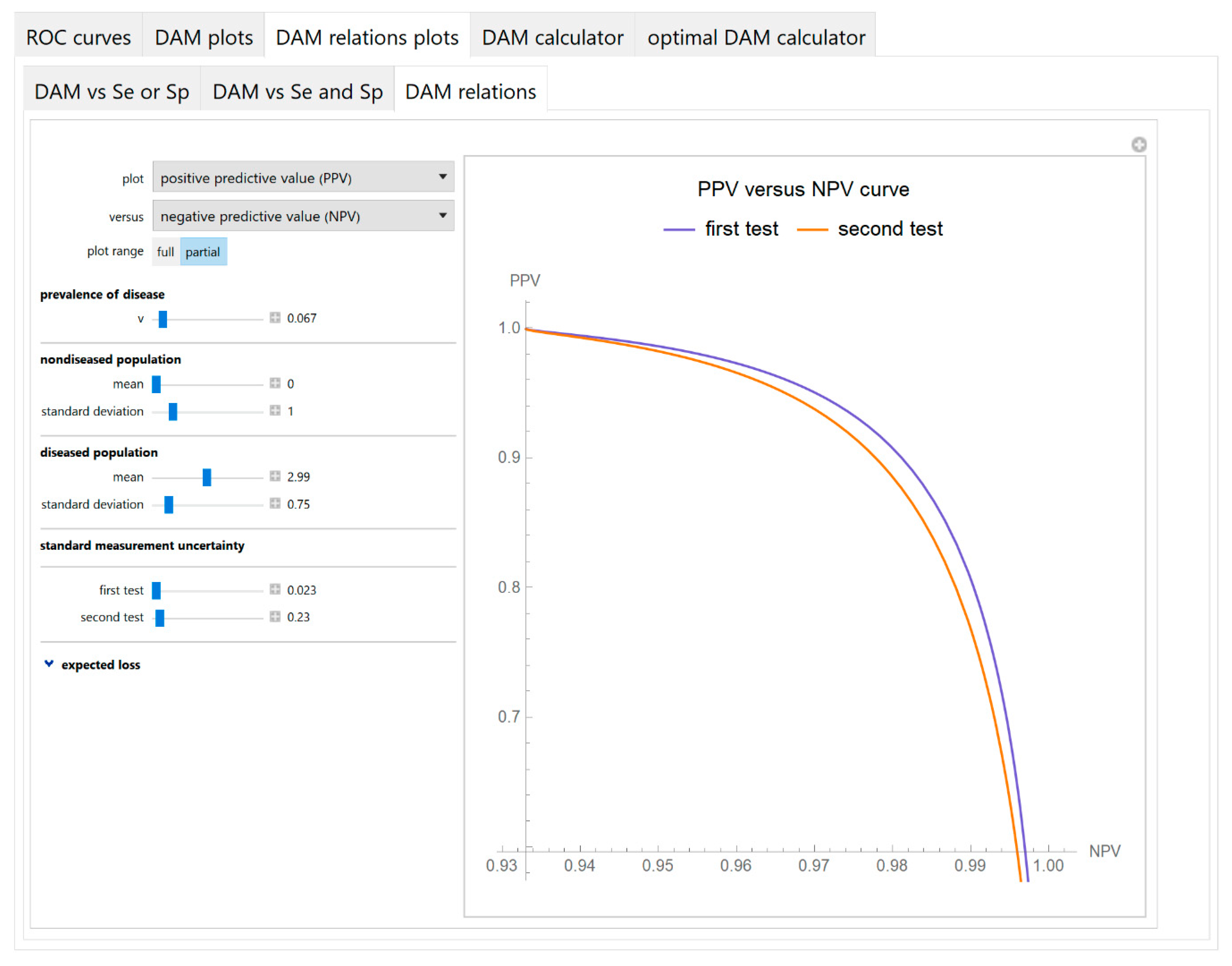Open the DAM calculator tab
Viewport: 1232px width, 966px height.
pyautogui.click(x=552, y=38)
